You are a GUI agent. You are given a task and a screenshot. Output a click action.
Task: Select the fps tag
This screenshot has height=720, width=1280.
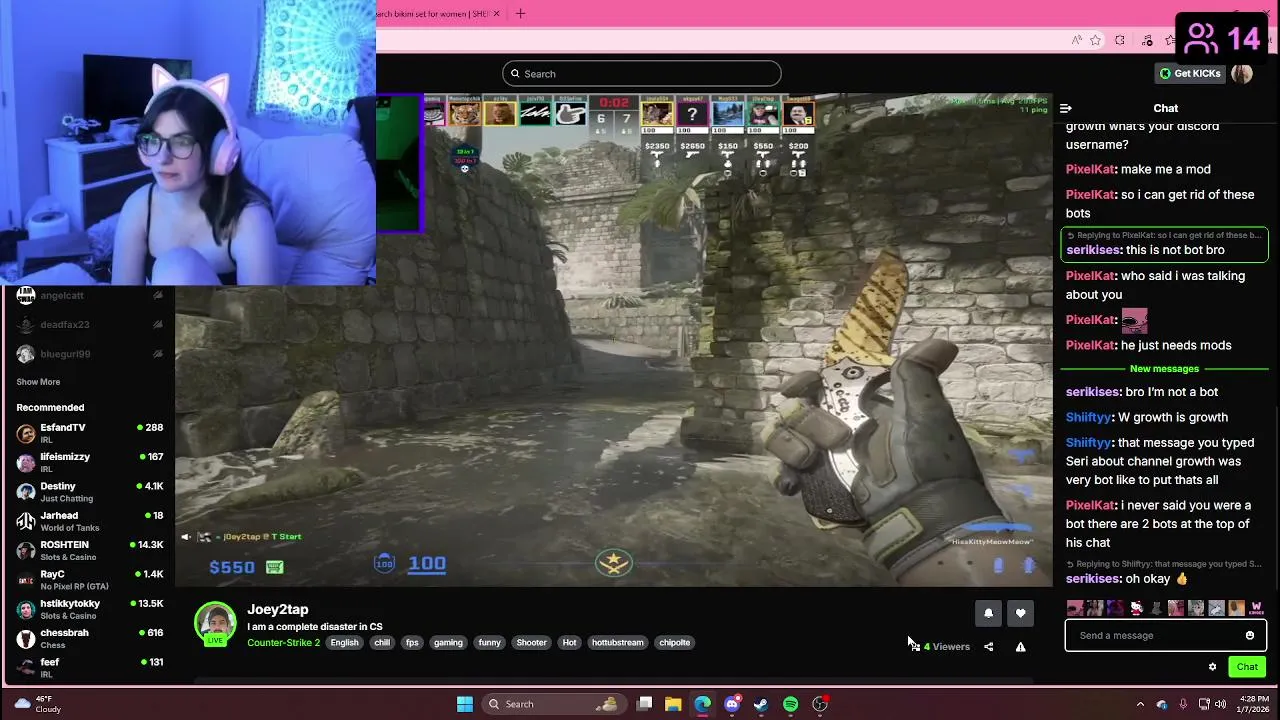point(412,642)
